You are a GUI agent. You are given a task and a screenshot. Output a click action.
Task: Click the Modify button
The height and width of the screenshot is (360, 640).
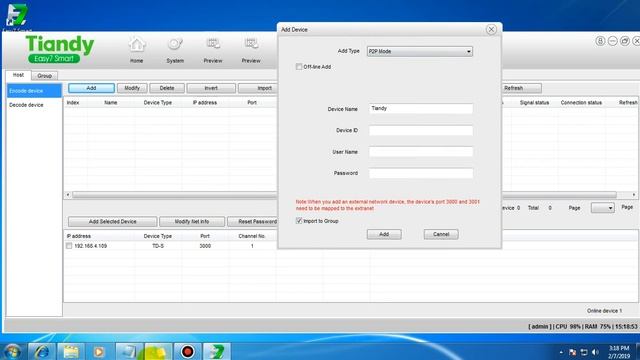click(x=132, y=88)
